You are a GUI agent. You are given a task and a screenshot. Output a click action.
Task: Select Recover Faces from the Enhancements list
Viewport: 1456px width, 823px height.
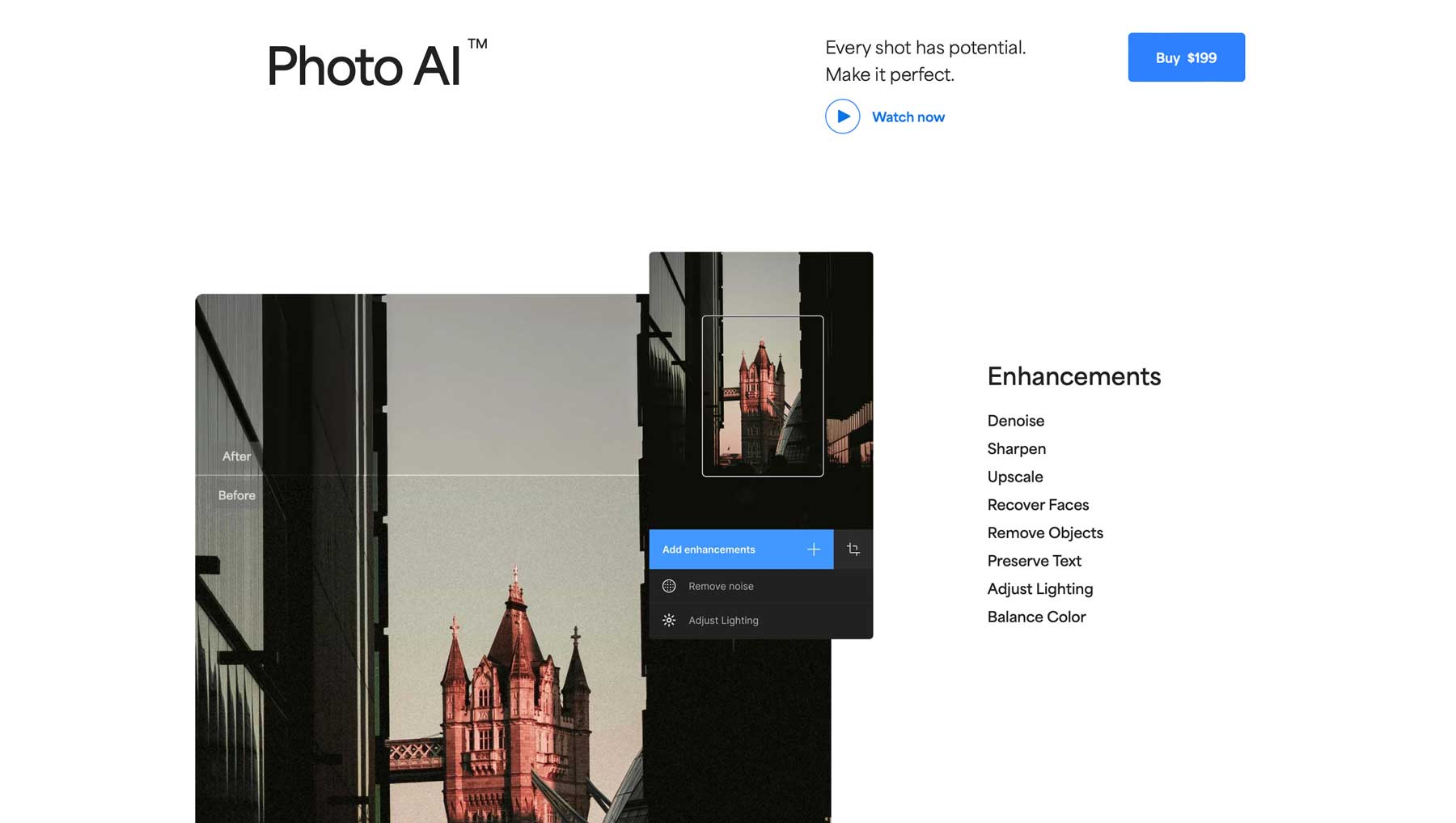click(x=1038, y=504)
